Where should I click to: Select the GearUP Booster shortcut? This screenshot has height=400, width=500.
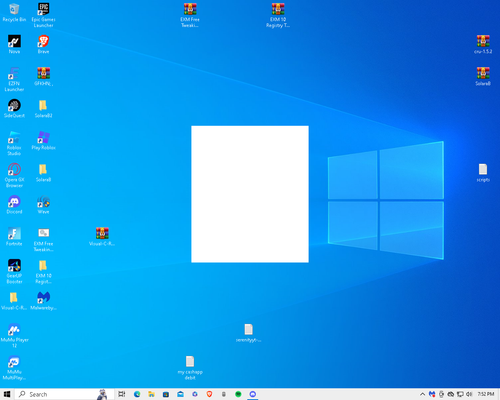click(x=14, y=271)
